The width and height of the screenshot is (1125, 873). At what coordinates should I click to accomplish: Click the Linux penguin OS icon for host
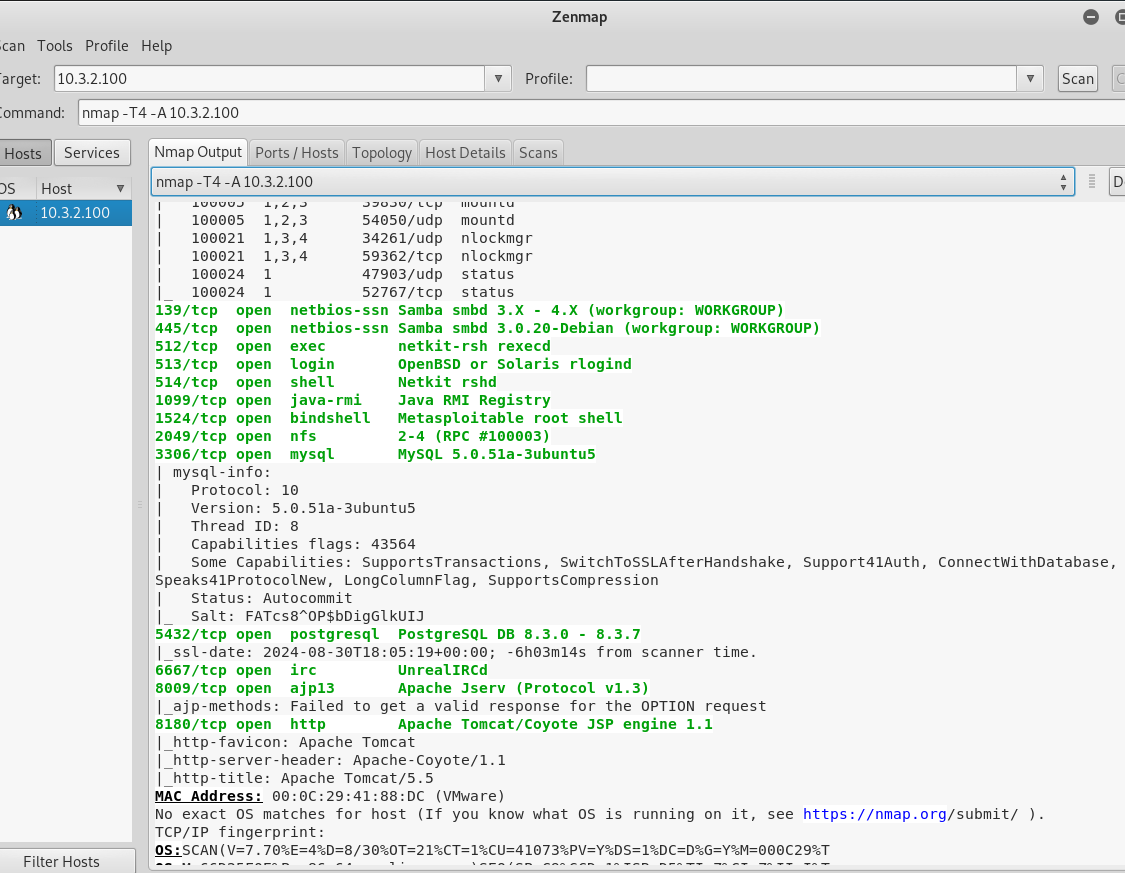click(13, 213)
